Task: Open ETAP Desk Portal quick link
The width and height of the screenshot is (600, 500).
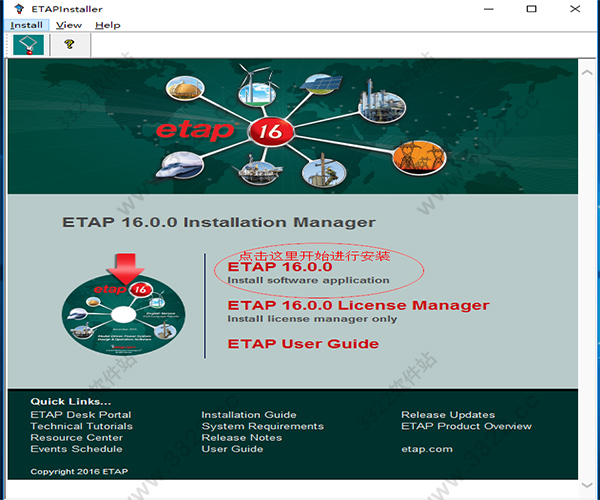Action: pos(81,415)
